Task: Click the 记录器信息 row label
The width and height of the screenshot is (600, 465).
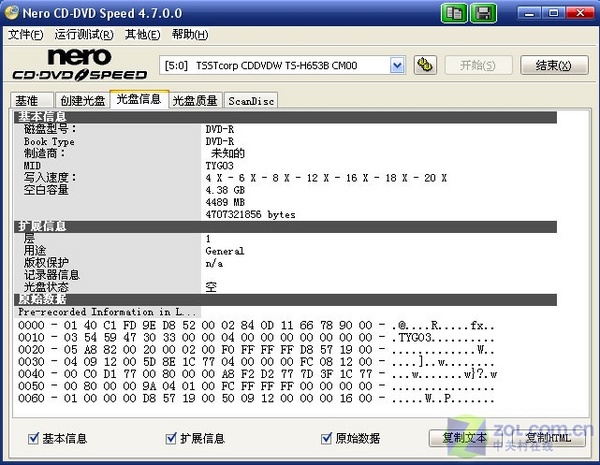Action: (x=51, y=275)
